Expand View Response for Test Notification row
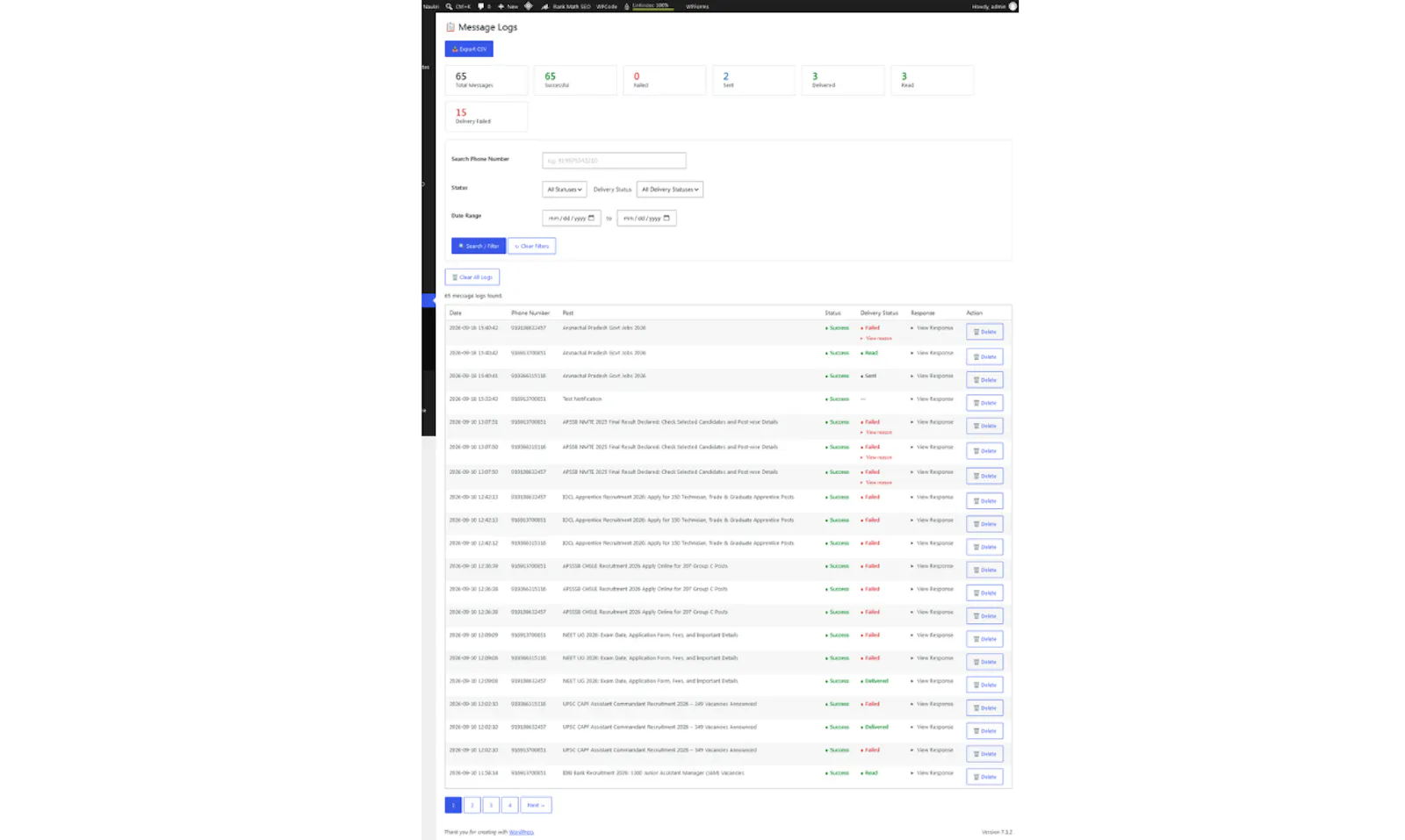Viewport: 1405px width, 840px height. 933,398
